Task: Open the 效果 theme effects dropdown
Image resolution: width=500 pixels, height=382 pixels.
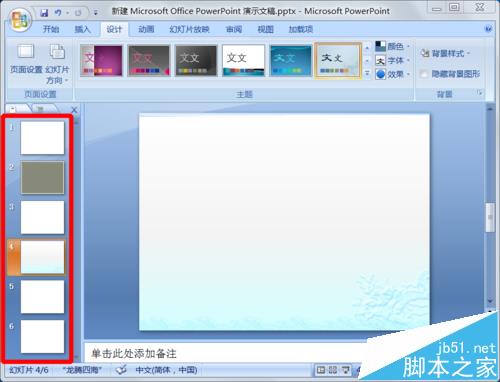Action: [x=393, y=74]
